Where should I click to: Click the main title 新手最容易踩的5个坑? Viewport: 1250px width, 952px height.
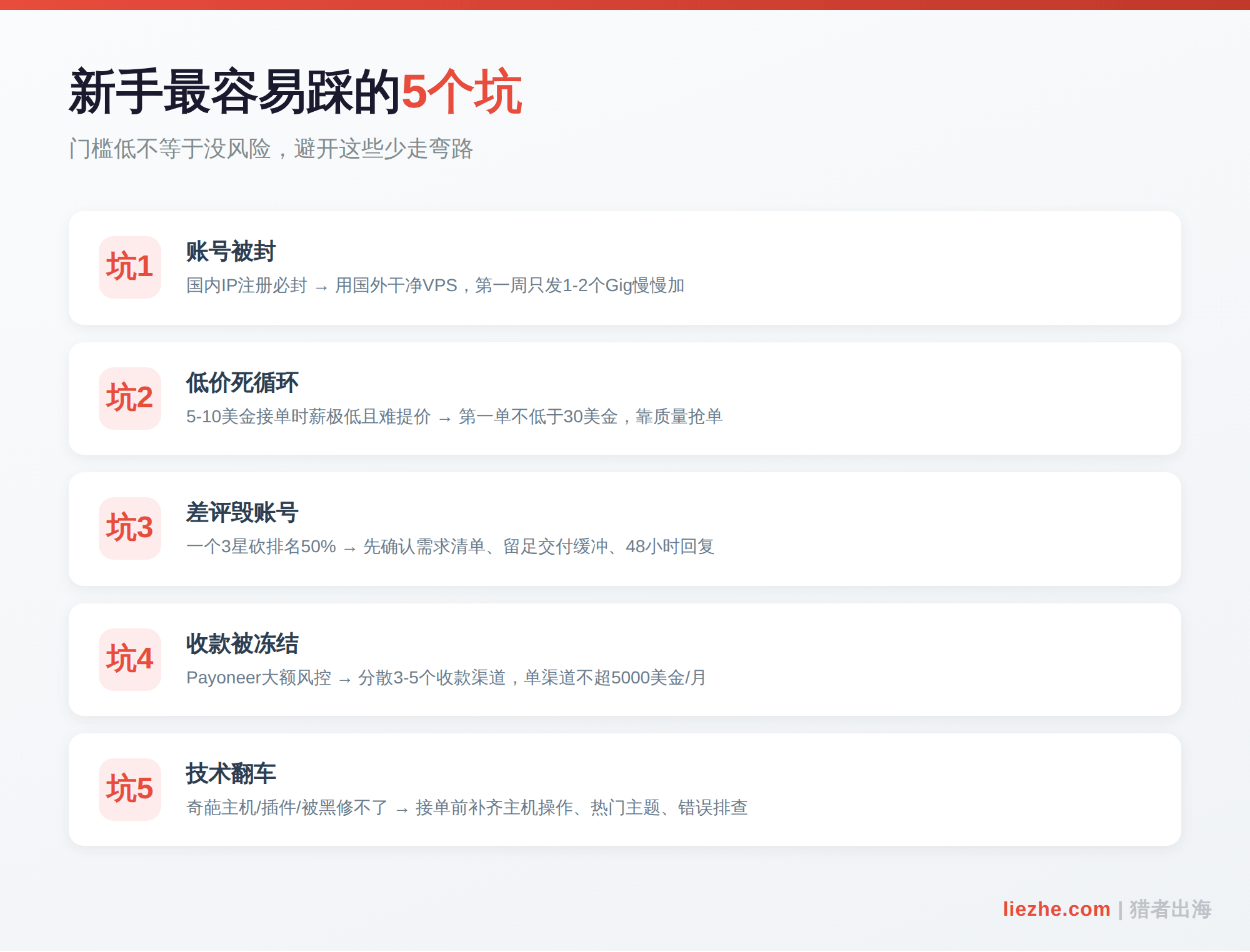[x=296, y=92]
